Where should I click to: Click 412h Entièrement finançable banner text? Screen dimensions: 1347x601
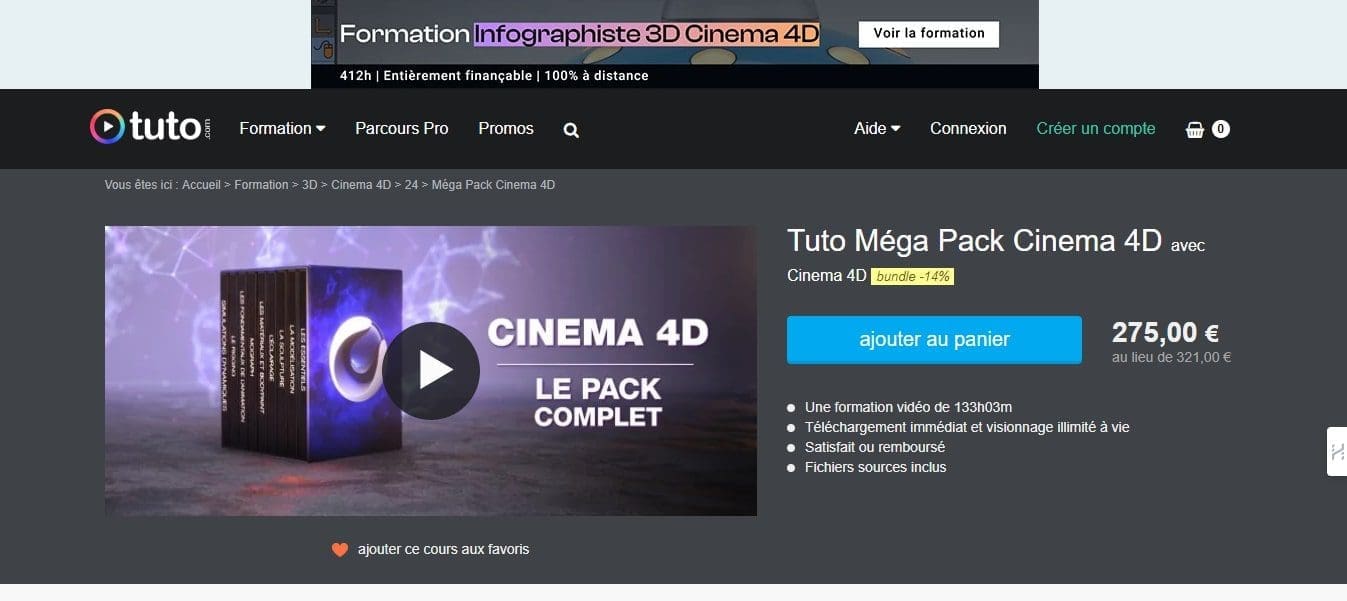point(494,76)
